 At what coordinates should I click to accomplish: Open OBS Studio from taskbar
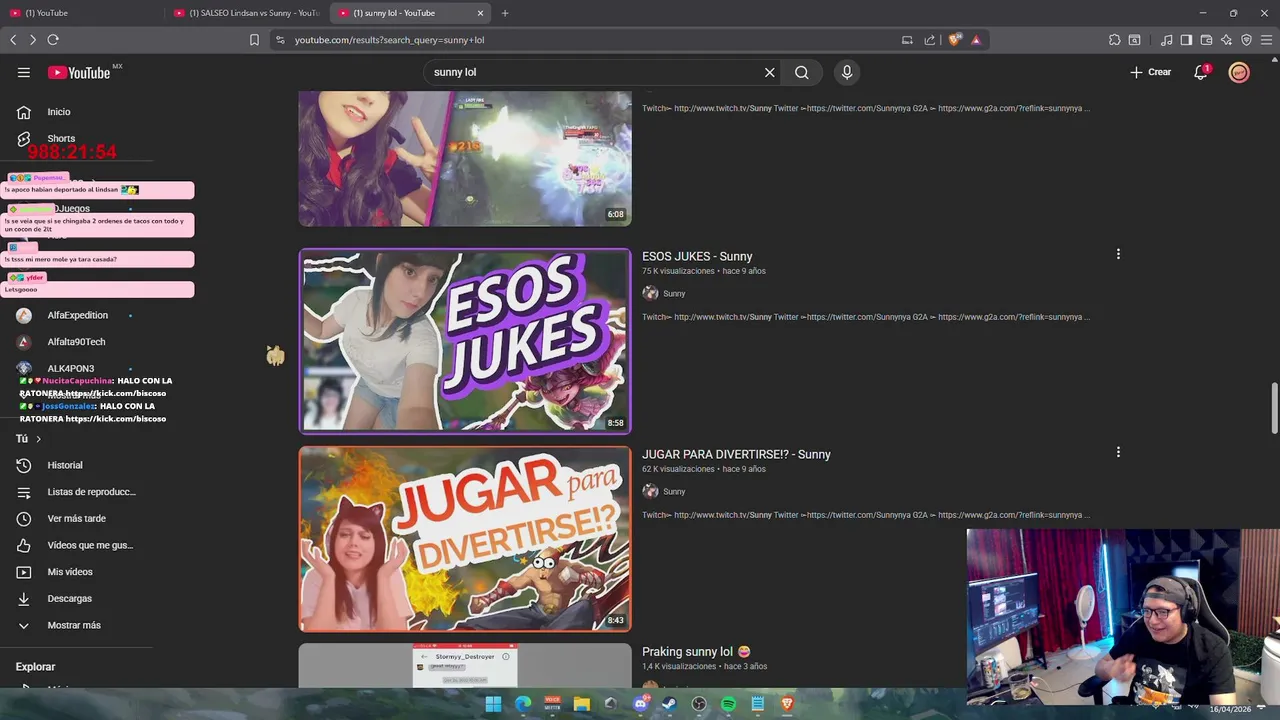699,704
